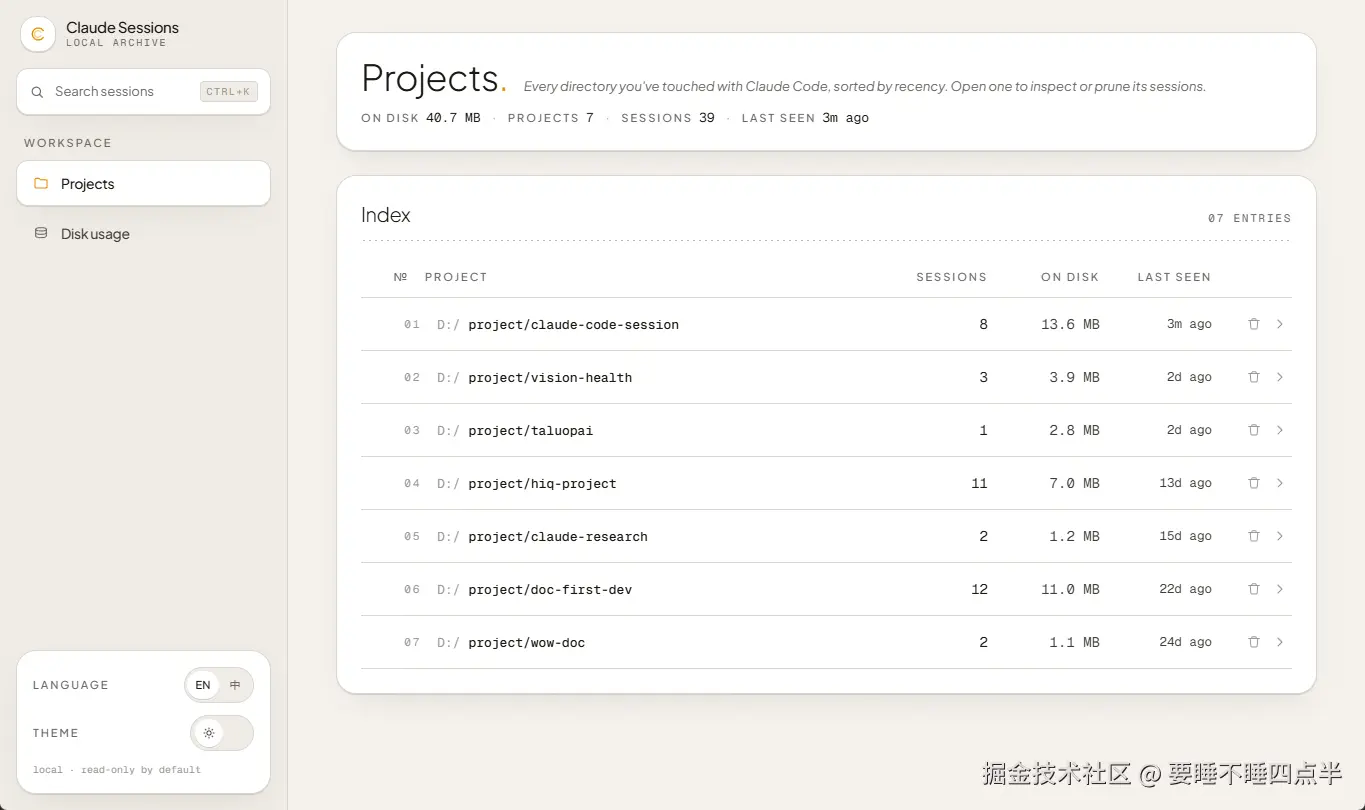This screenshot has height=810, width=1365.
Task: Delete project/wow-doc with its trash icon
Action: click(1254, 642)
